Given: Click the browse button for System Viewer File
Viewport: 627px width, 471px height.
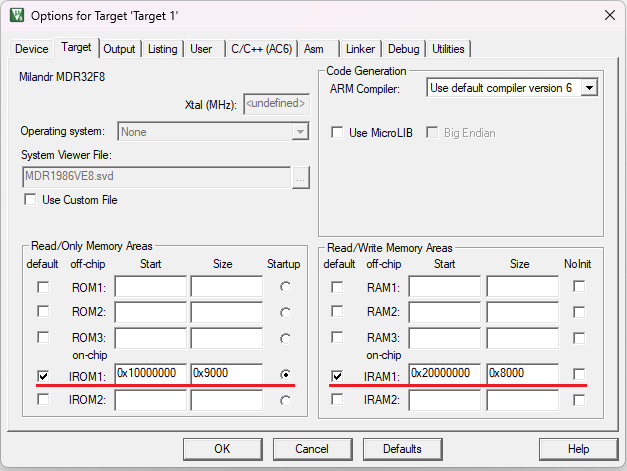Looking at the screenshot, I should 300,177.
